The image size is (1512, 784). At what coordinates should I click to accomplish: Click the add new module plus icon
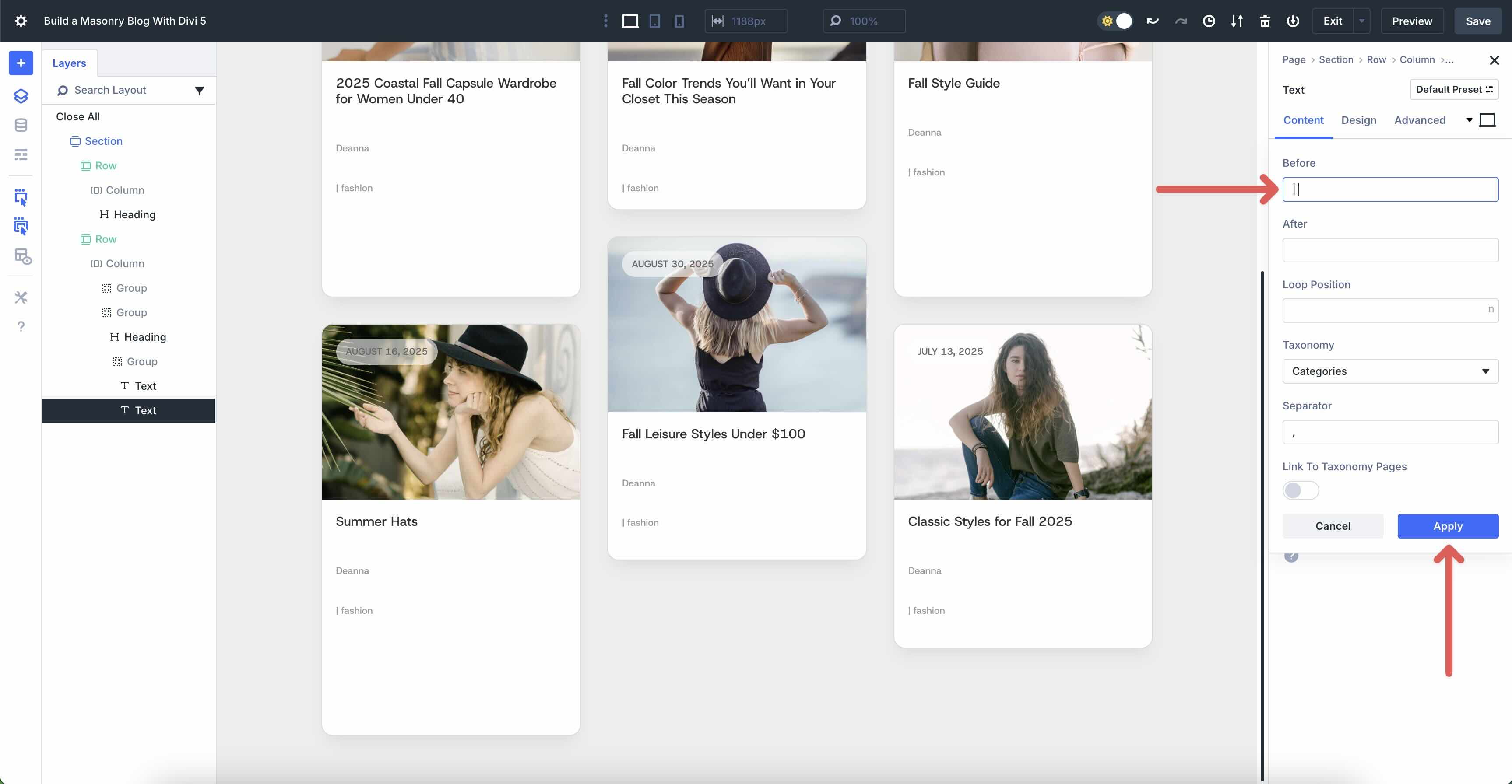[x=21, y=63]
